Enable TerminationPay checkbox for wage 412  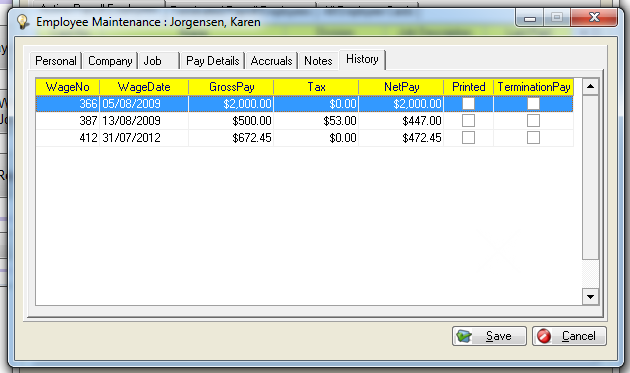tap(533, 137)
